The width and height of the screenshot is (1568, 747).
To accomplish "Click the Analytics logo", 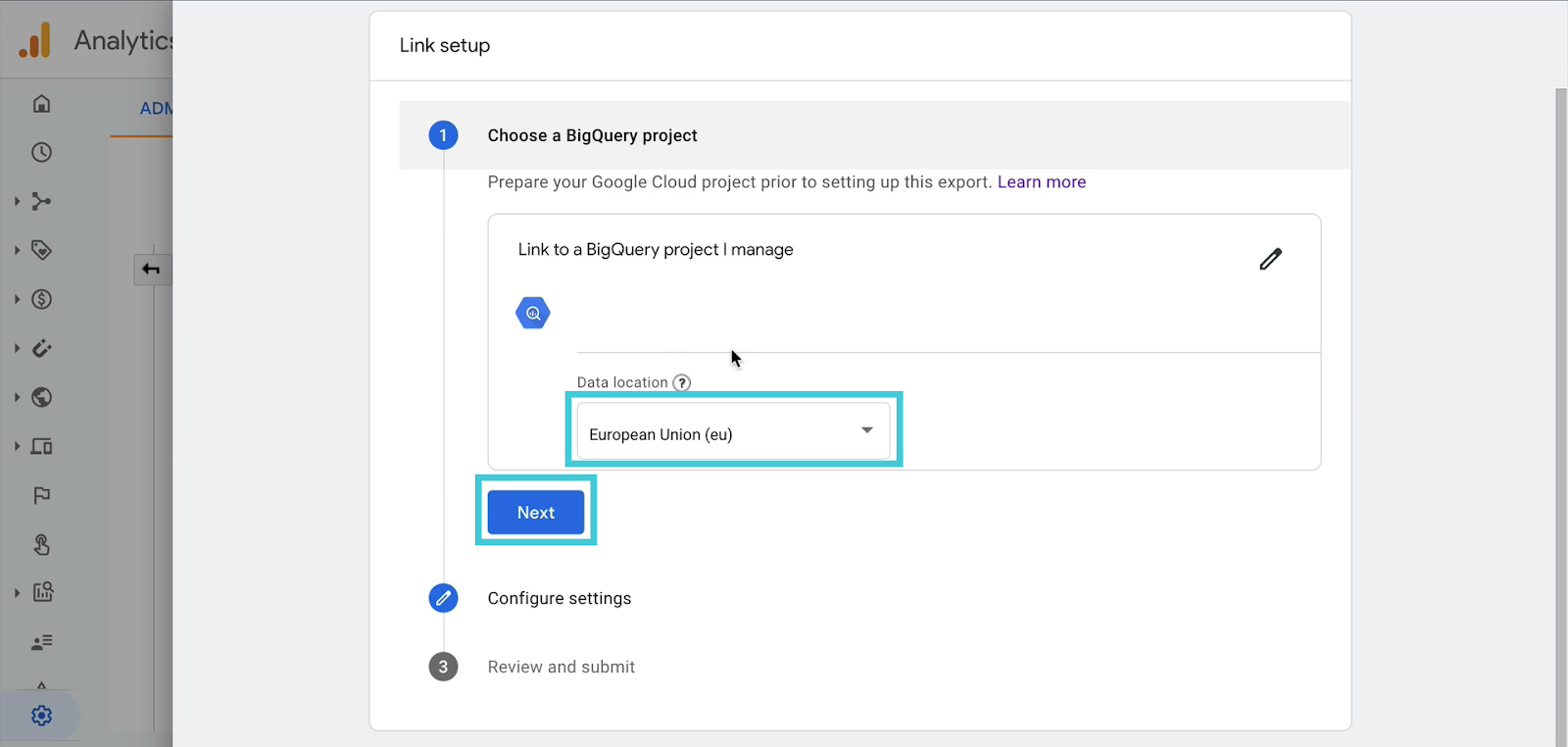I will (35, 41).
